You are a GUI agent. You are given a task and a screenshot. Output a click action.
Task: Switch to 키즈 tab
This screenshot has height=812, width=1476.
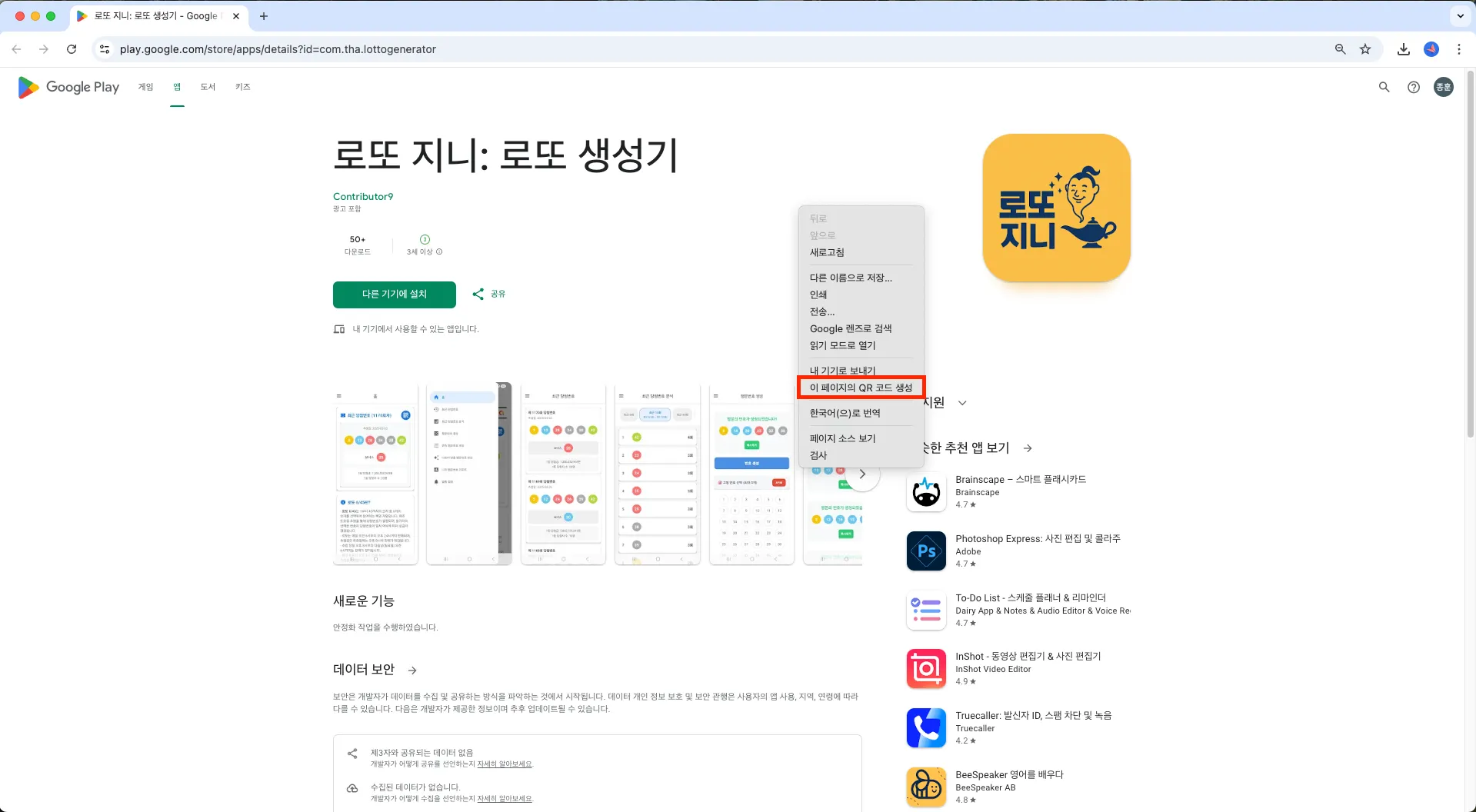click(243, 87)
